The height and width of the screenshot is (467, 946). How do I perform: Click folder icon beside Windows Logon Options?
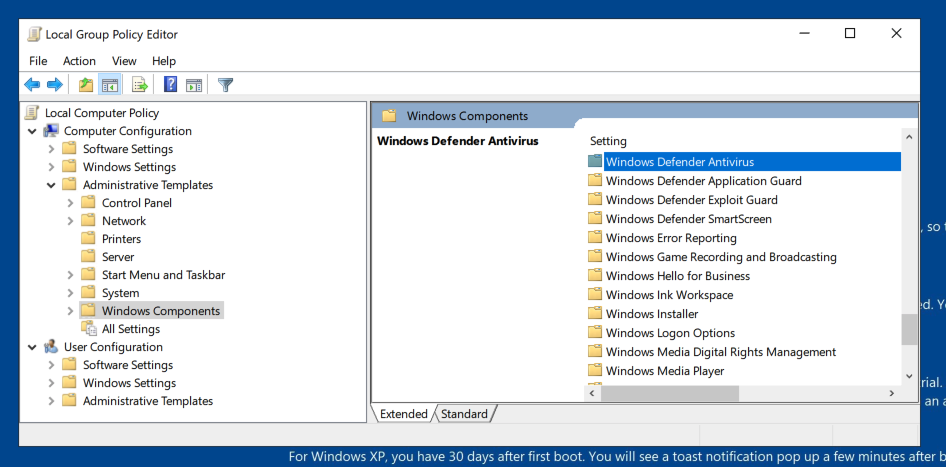pos(595,332)
